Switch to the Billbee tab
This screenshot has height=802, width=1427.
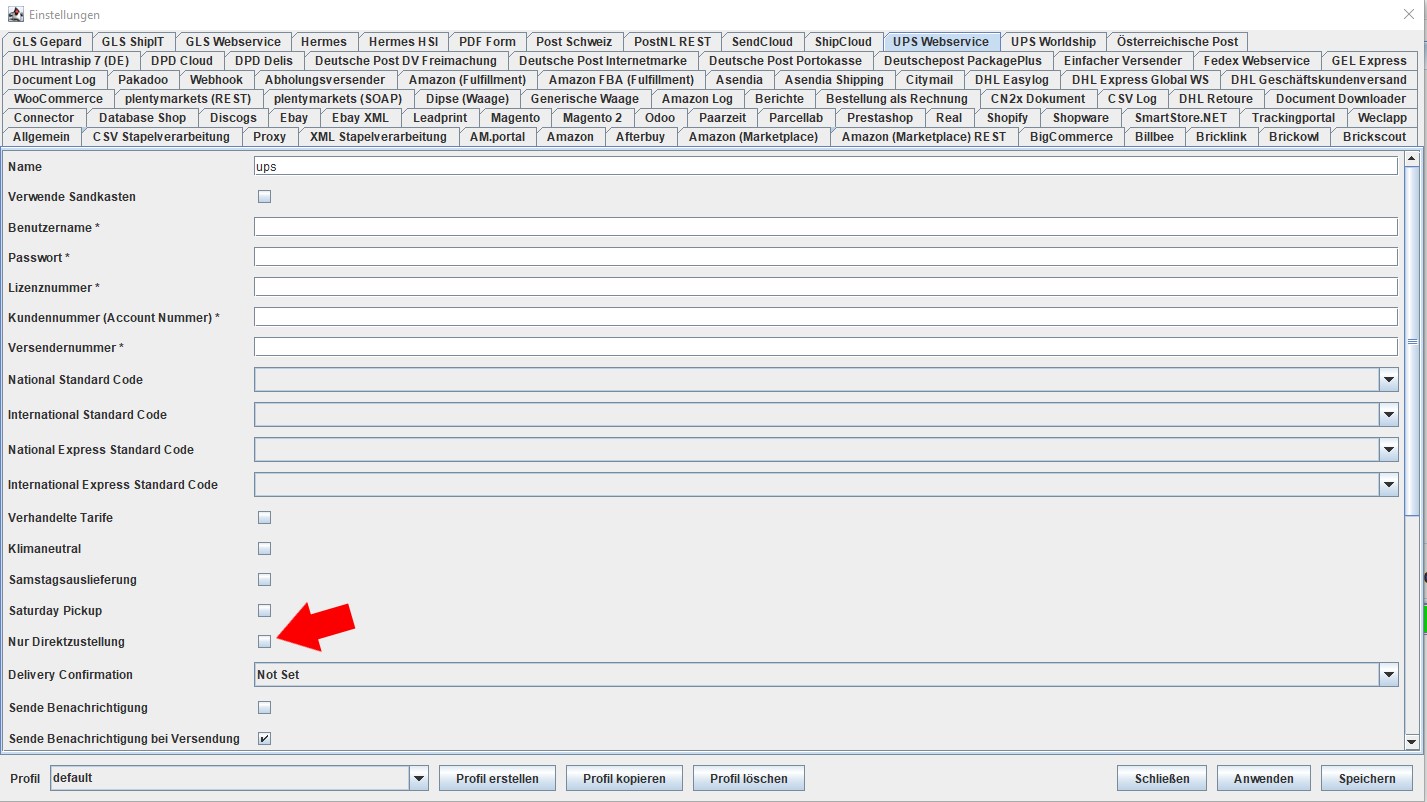point(1154,137)
